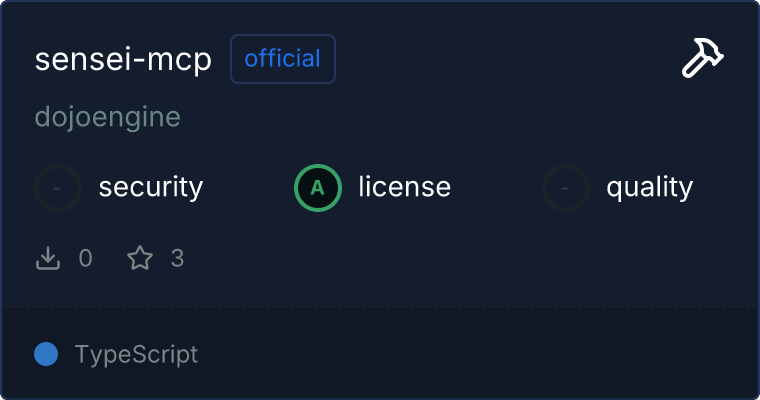Image resolution: width=760 pixels, height=400 pixels.
Task: Open the dojoengine author link
Action: 108,117
